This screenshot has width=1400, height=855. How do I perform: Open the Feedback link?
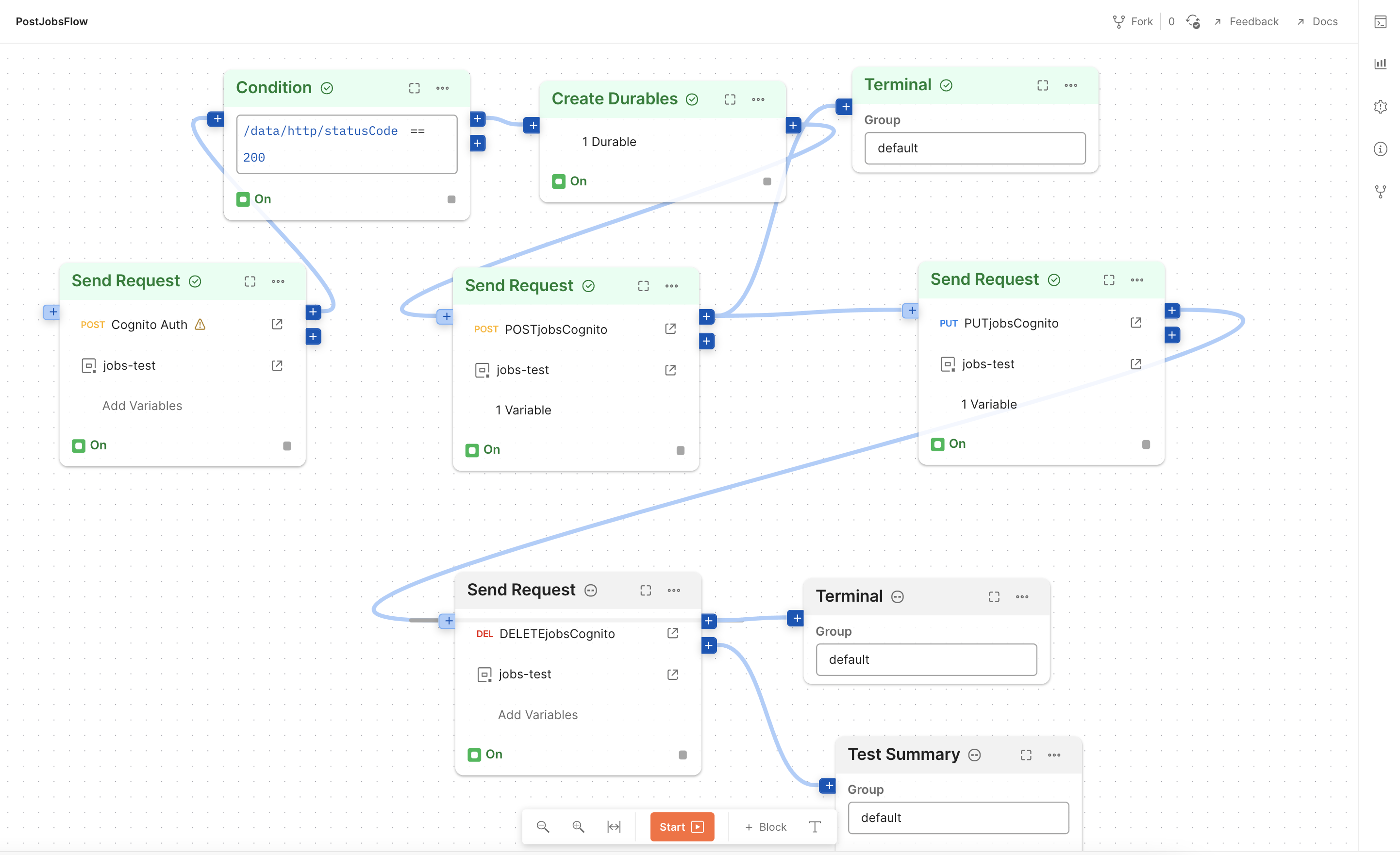[1246, 21]
